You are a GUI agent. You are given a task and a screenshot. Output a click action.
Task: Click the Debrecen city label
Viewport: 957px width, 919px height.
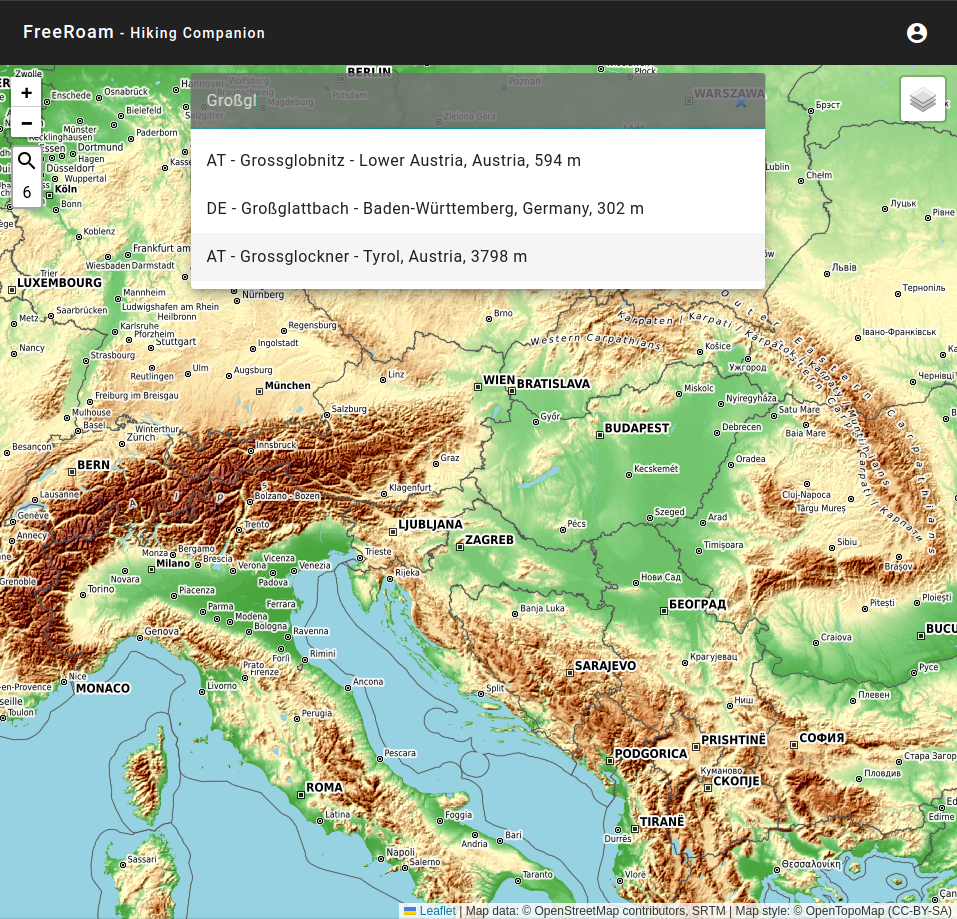(x=742, y=427)
